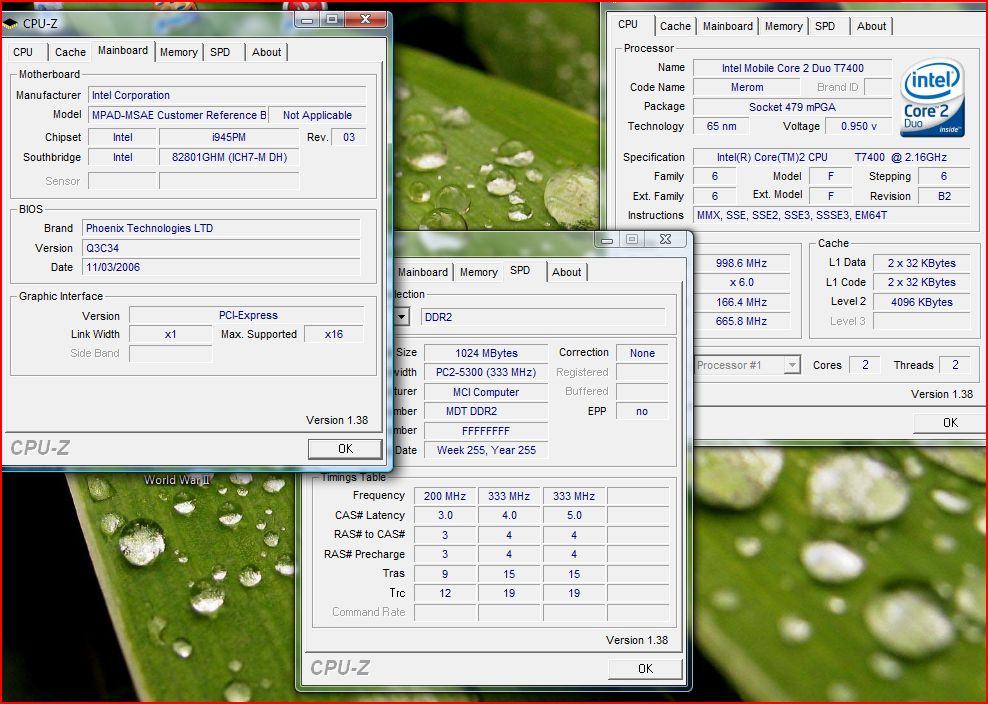988x704 pixels.
Task: Click the PC2-5300 (333 MHz) bandwidth value
Action: click(x=486, y=372)
